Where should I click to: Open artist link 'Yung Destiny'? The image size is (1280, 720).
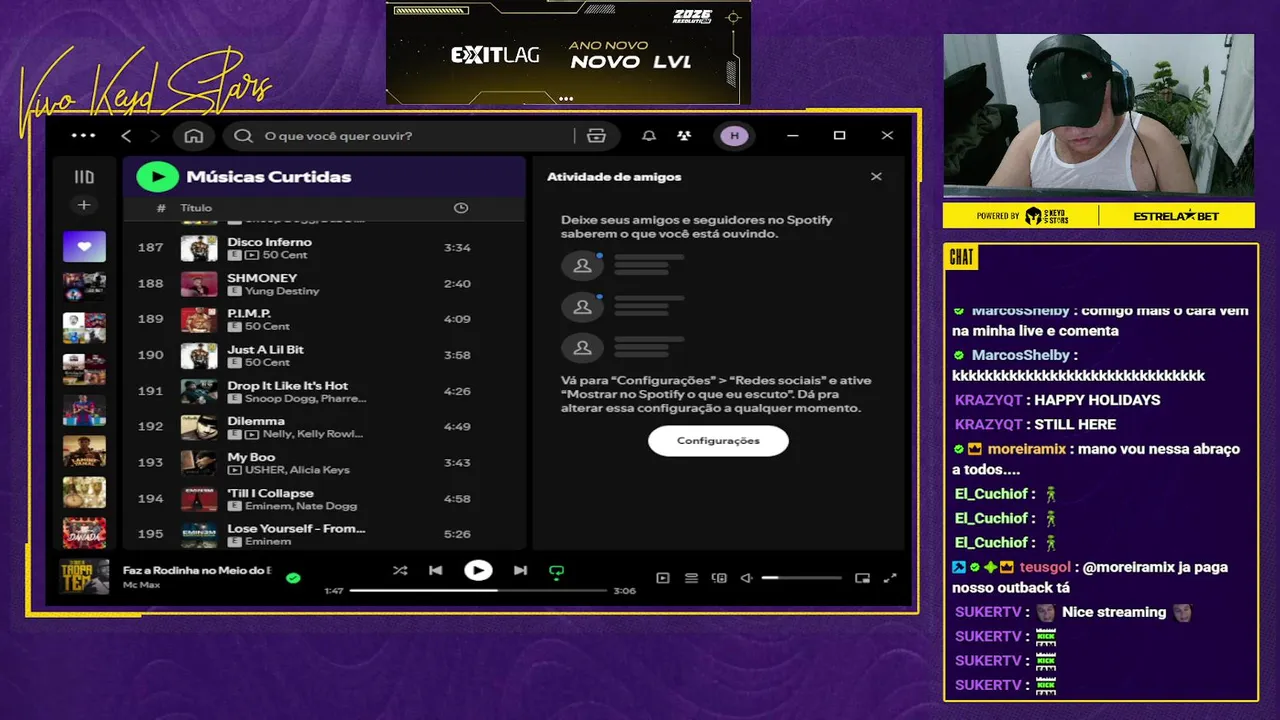click(x=282, y=291)
